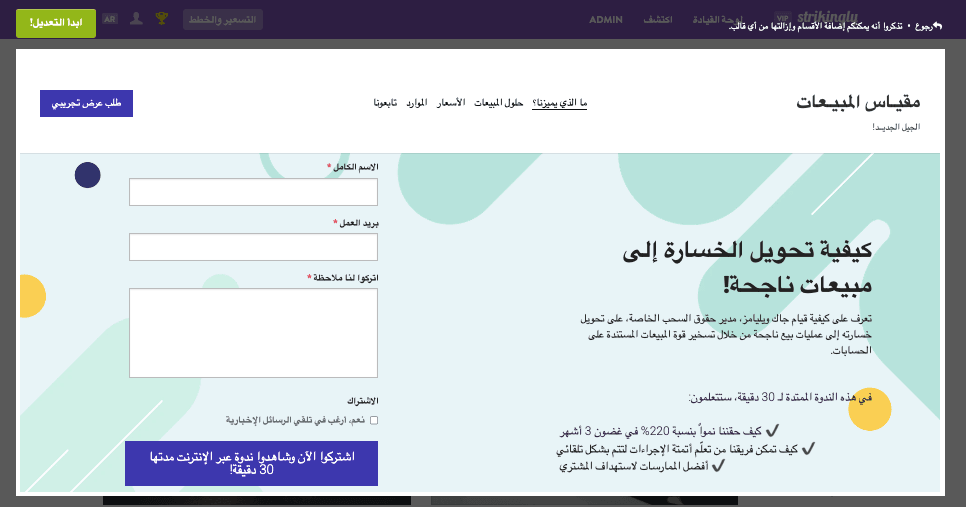Click the site title مقياس المبيعات

[x=858, y=102]
